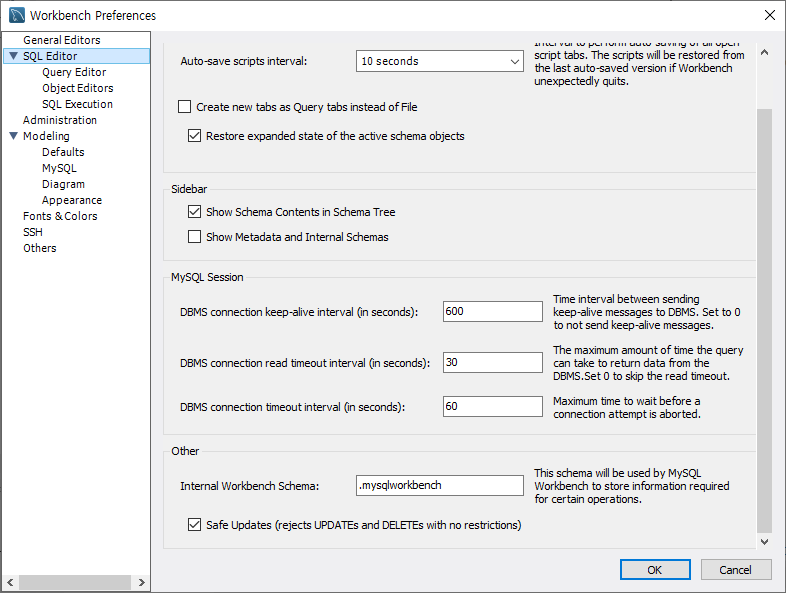786x593 pixels.
Task: Go to Fonts & Colors preferences
Action: pyautogui.click(x=60, y=217)
